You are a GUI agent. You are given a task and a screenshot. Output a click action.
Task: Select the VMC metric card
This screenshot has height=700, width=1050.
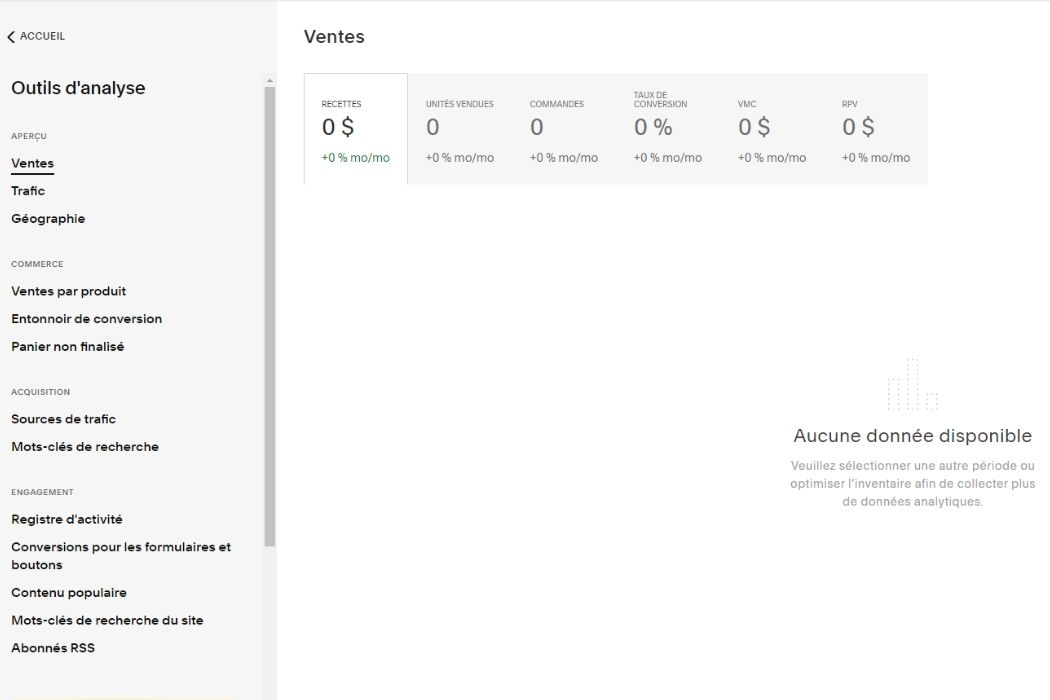pos(772,128)
